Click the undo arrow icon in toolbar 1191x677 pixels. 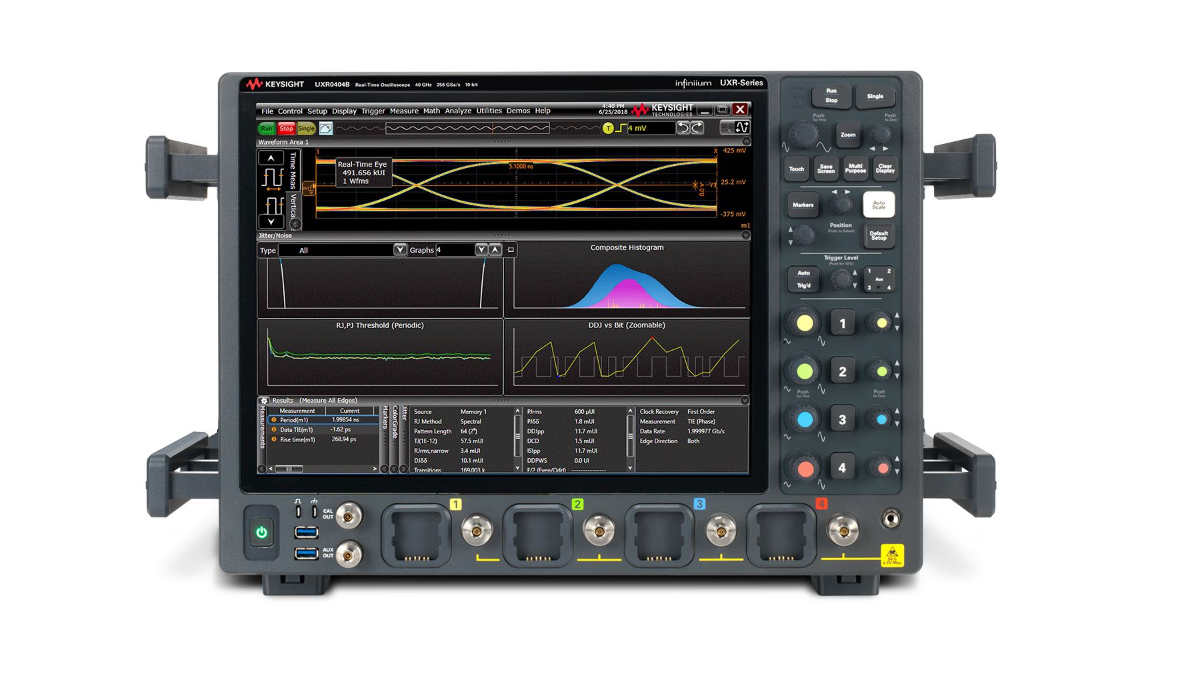pyautogui.click(x=683, y=128)
